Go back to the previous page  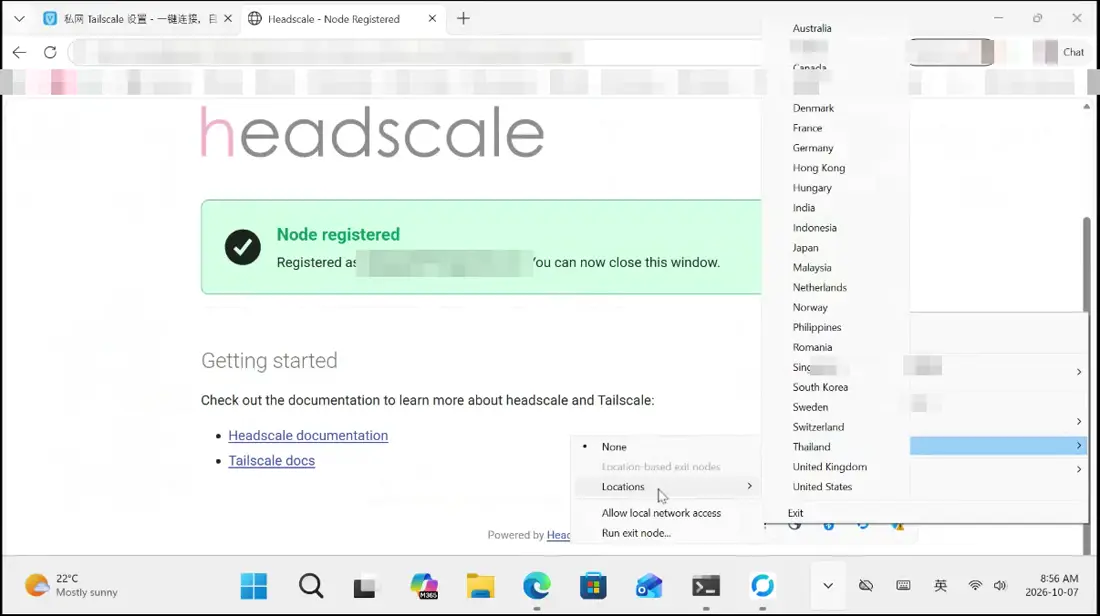pos(20,52)
